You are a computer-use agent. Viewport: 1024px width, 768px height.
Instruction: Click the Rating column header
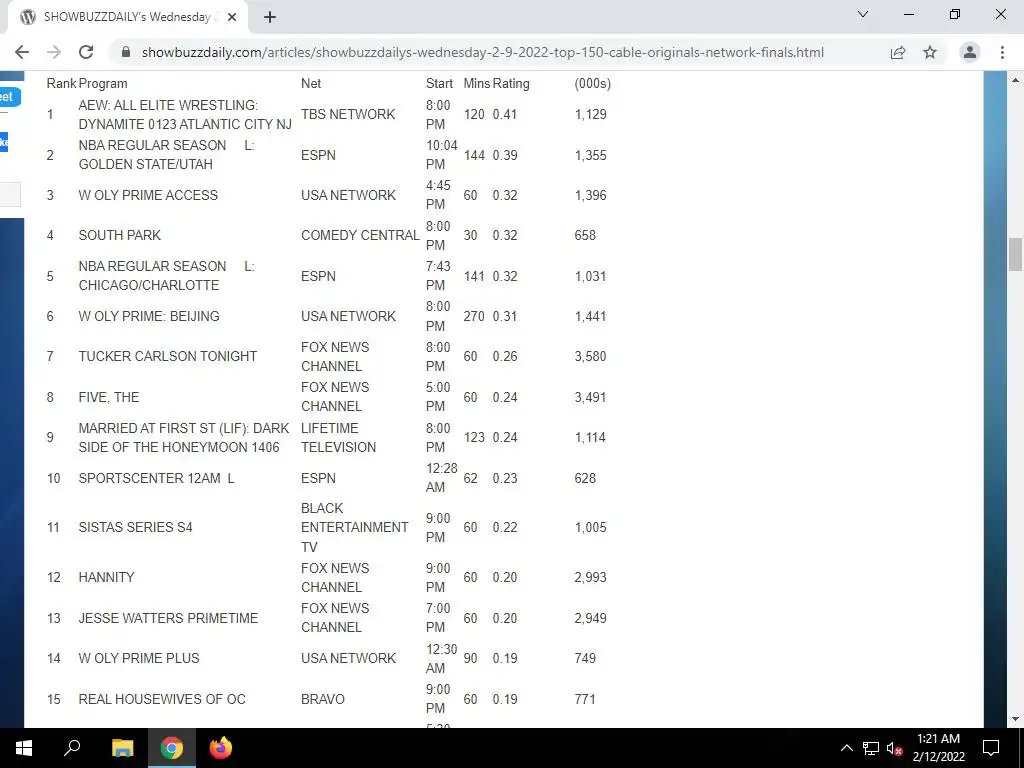coord(511,84)
